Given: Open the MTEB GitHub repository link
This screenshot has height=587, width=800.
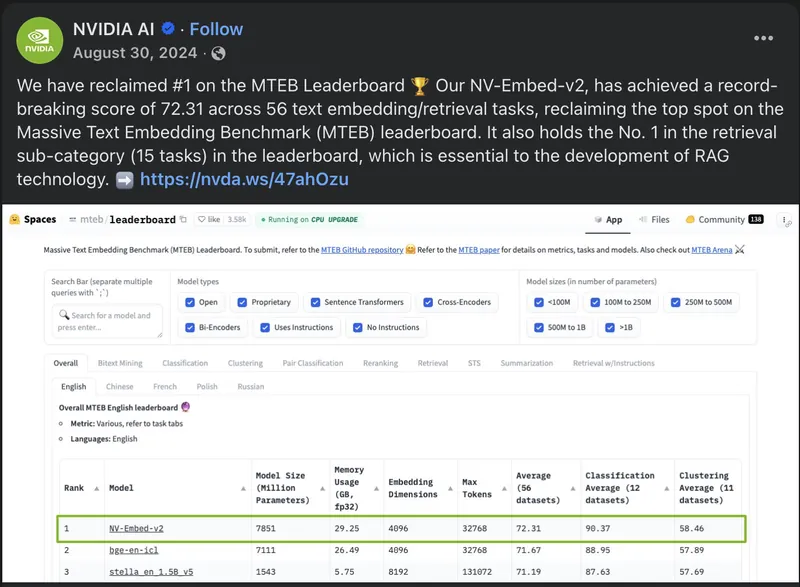Looking at the screenshot, I should pyautogui.click(x=362, y=250).
